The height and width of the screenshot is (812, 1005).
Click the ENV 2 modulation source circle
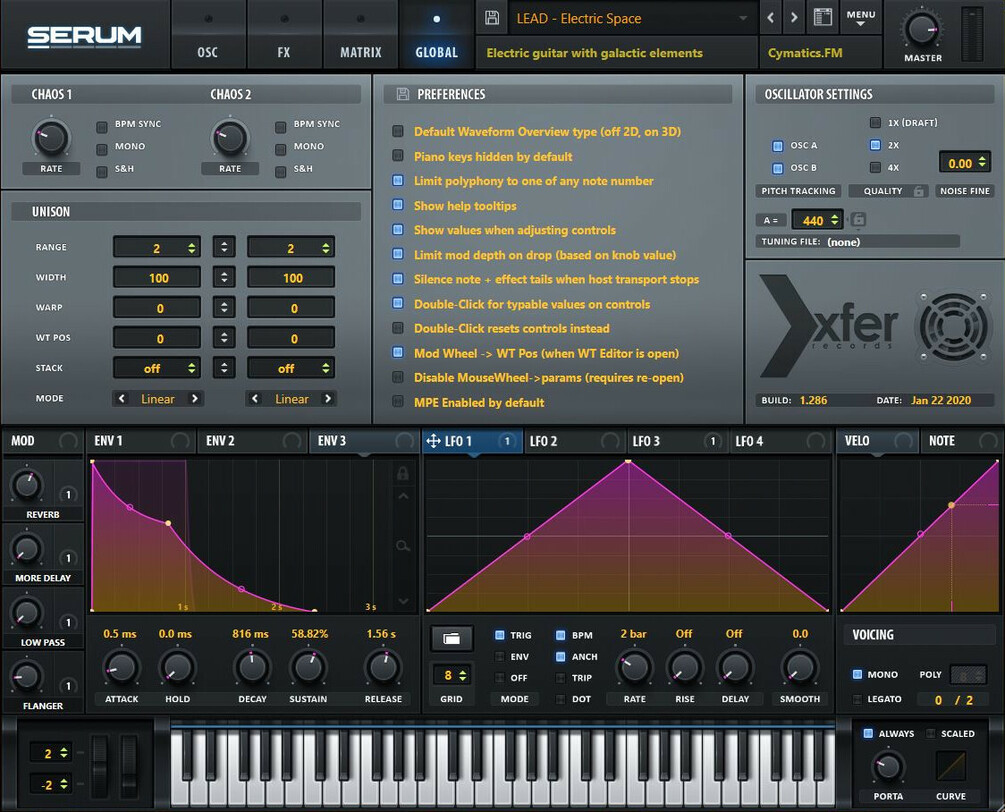pyautogui.click(x=292, y=441)
